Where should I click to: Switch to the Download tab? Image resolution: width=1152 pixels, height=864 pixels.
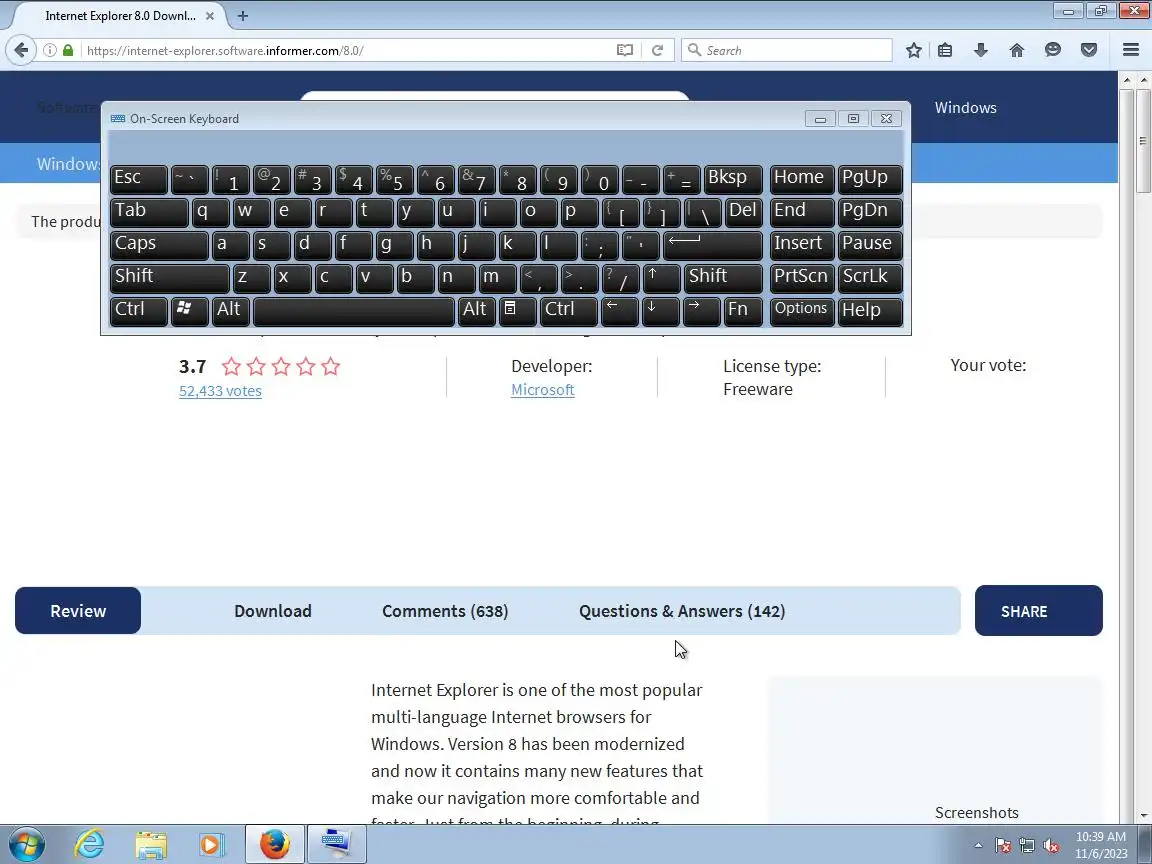point(273,611)
